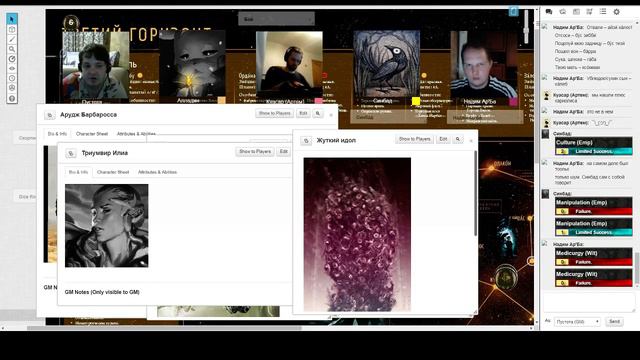640x360 pixels.
Task: Click the Триумвир Илия portrait image
Action: coord(107,226)
